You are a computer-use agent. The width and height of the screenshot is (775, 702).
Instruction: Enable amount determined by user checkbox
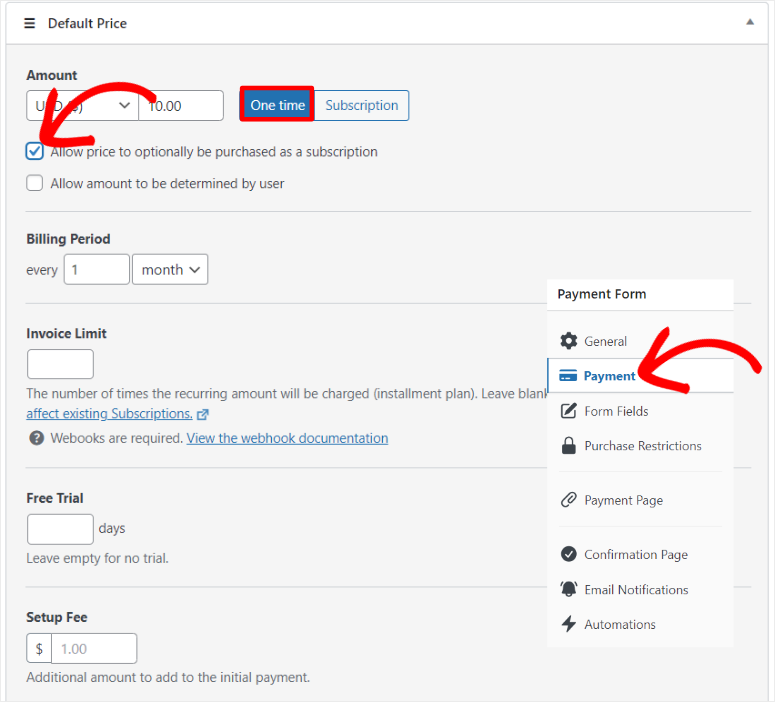click(35, 183)
